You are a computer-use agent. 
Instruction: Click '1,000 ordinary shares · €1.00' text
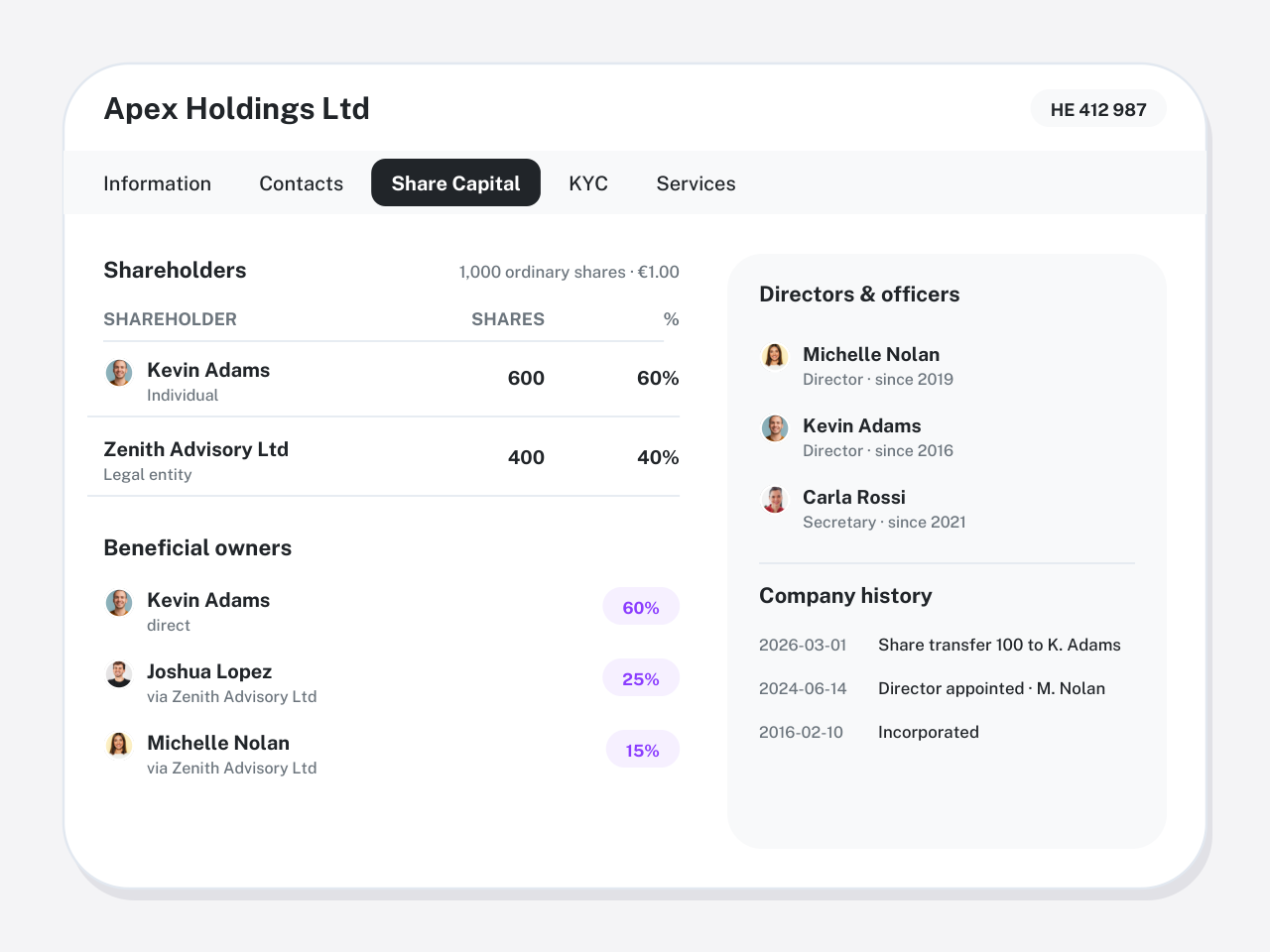point(570,272)
